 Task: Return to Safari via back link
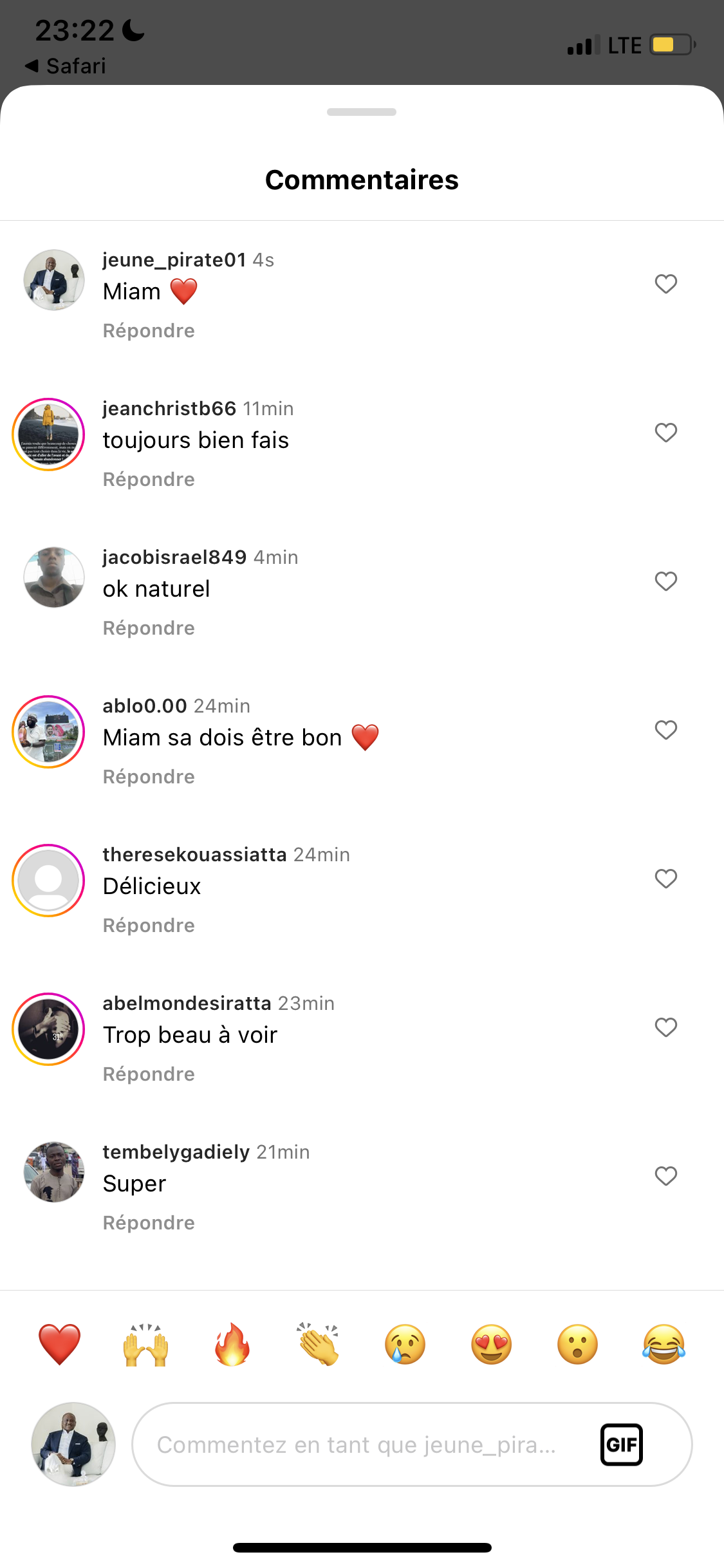[65, 66]
